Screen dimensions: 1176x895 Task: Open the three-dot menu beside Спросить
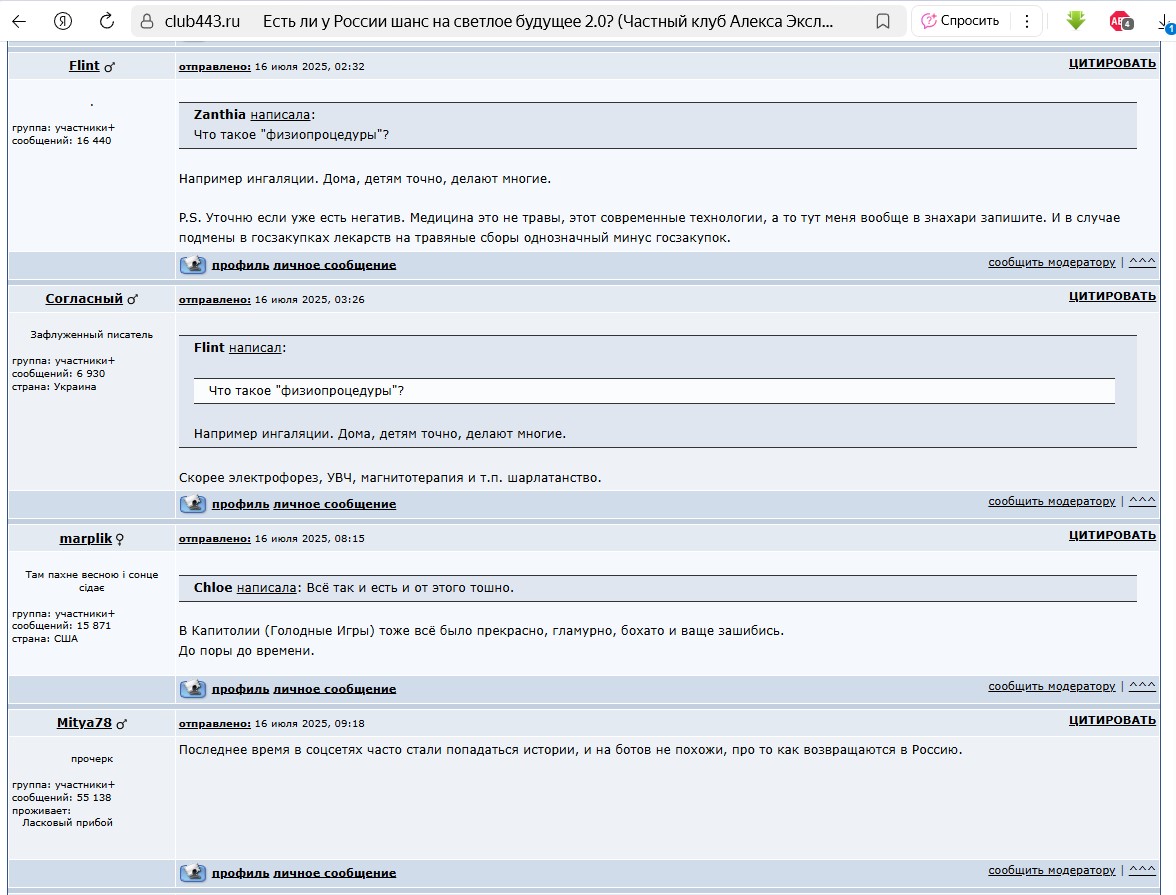[x=1027, y=21]
